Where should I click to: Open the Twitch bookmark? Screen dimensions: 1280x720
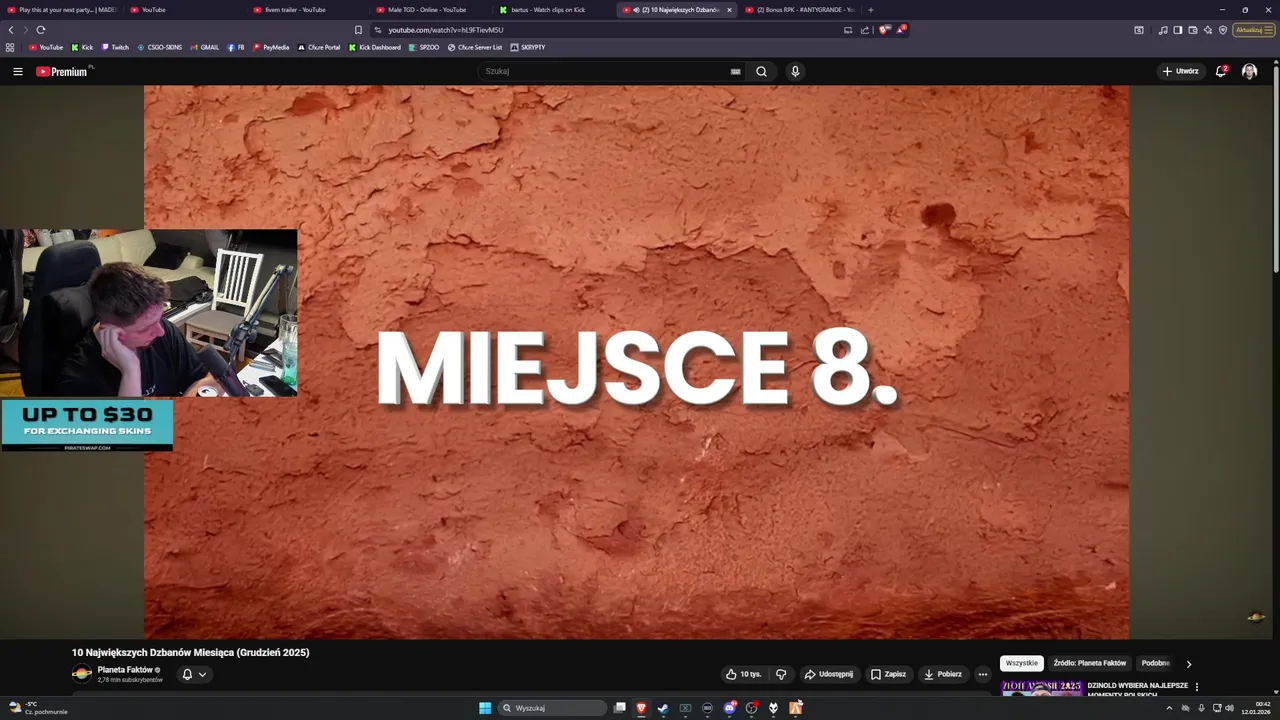pos(115,47)
